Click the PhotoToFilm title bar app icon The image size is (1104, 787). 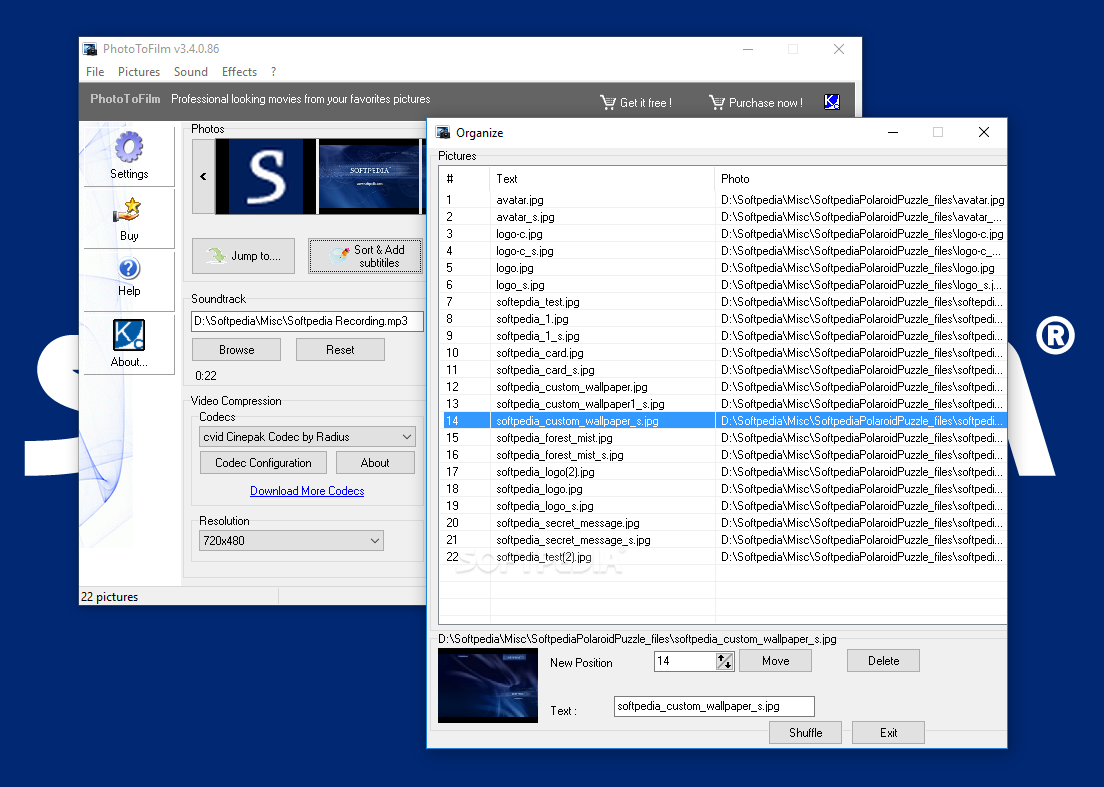[x=90, y=49]
